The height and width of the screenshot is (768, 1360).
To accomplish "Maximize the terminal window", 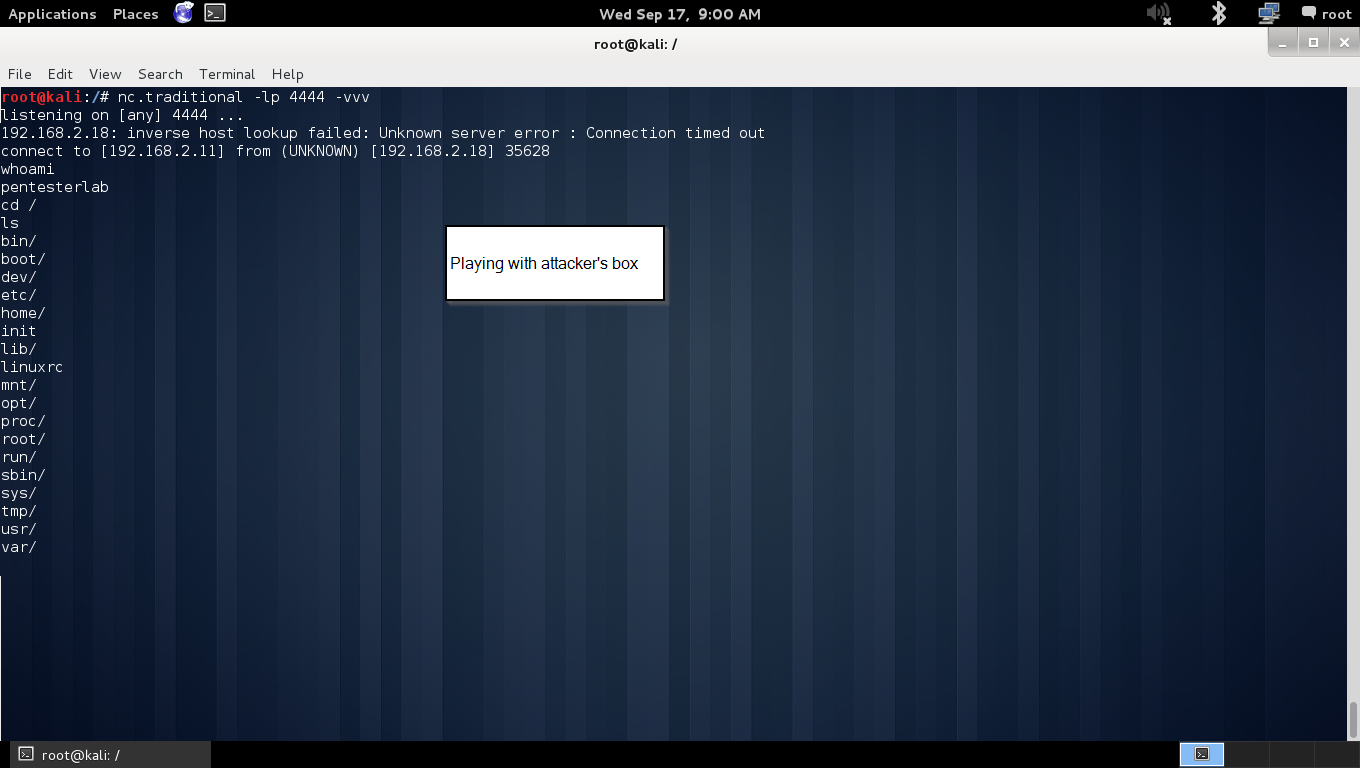I will pyautogui.click(x=1313, y=42).
